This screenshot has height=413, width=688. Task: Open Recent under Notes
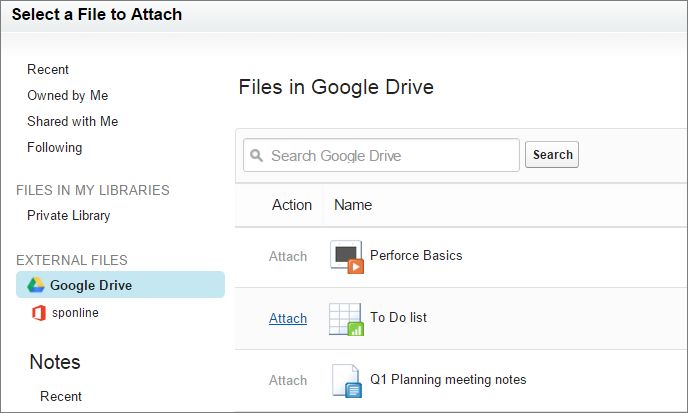(61, 396)
